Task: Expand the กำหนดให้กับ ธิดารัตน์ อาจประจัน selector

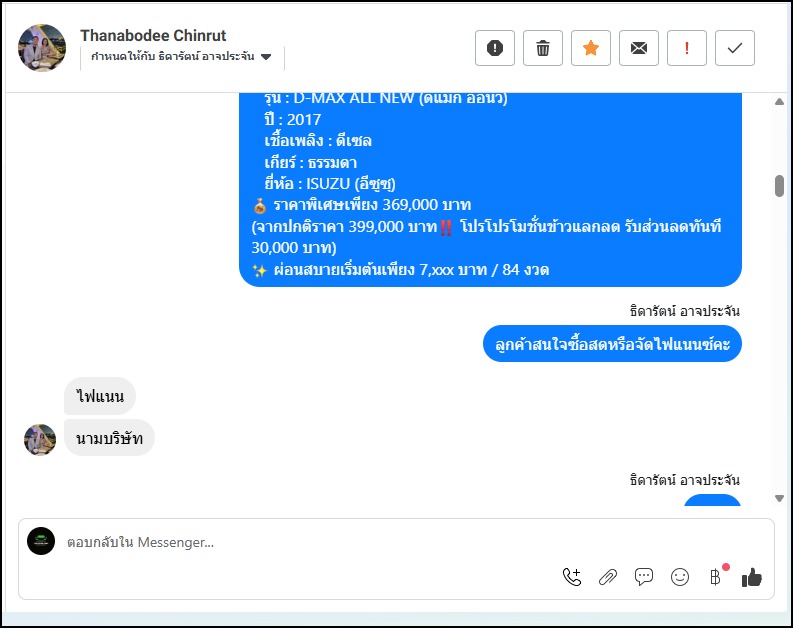Action: pos(182,57)
